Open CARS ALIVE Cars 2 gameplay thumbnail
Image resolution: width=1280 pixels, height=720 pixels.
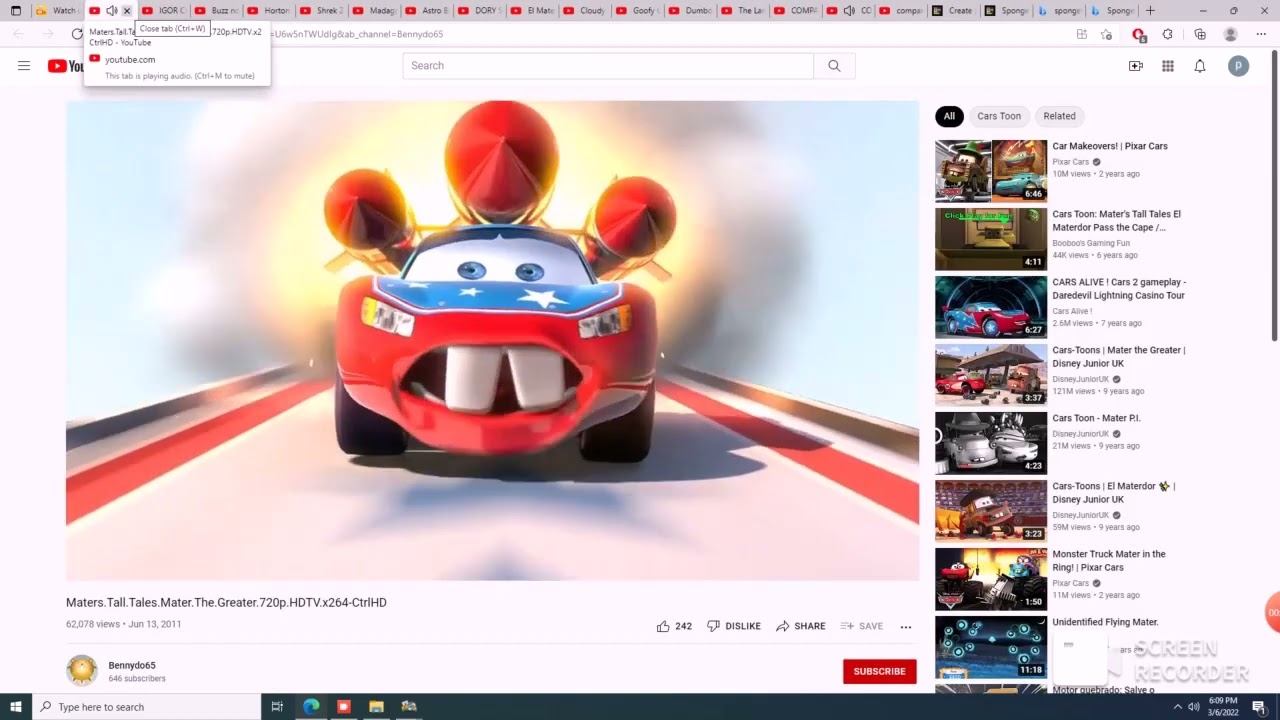(991, 307)
